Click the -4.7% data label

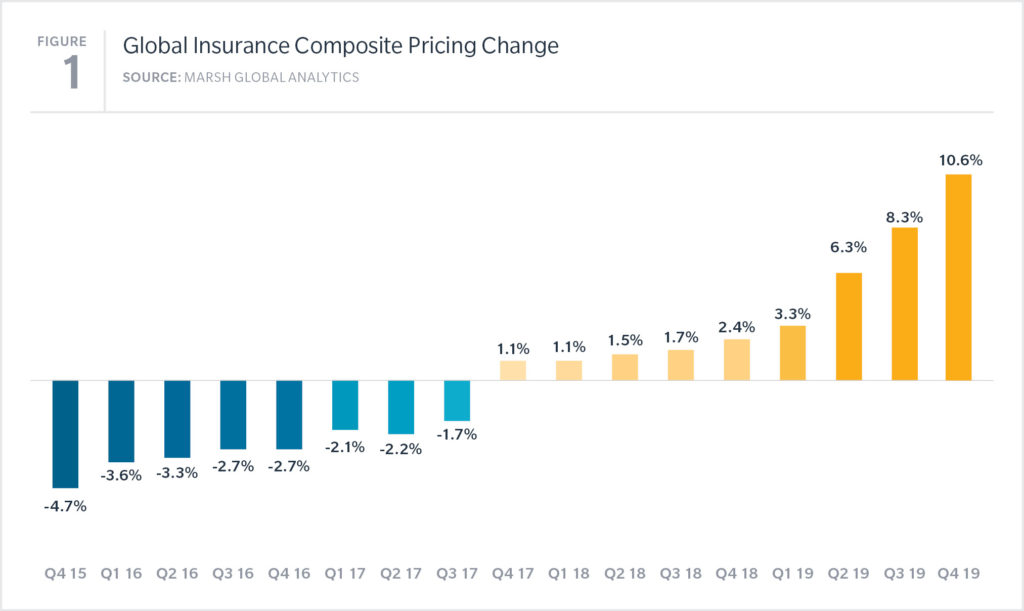click(x=65, y=506)
